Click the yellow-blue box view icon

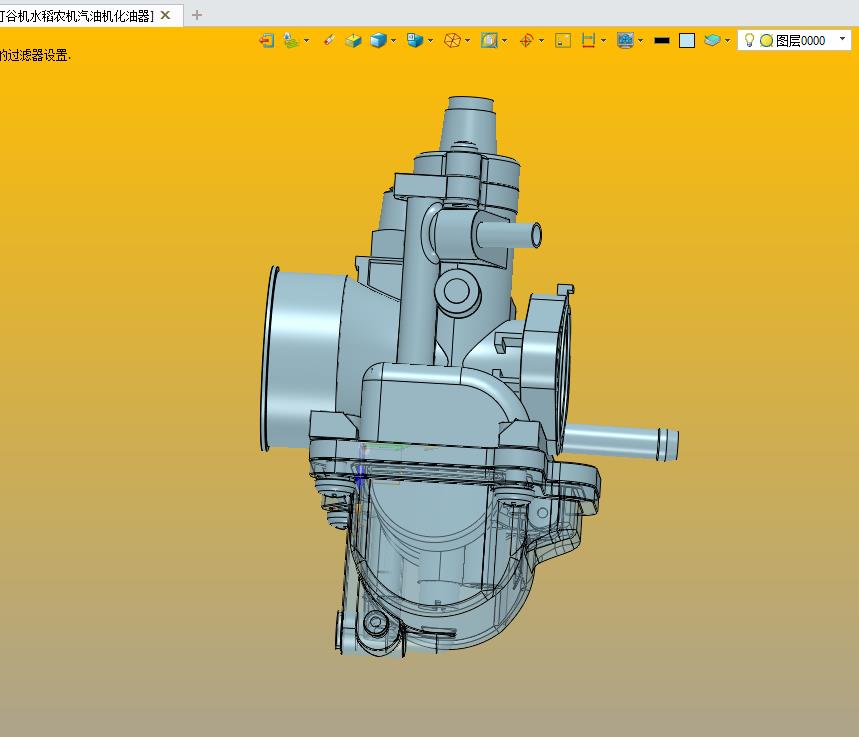[x=353, y=40]
